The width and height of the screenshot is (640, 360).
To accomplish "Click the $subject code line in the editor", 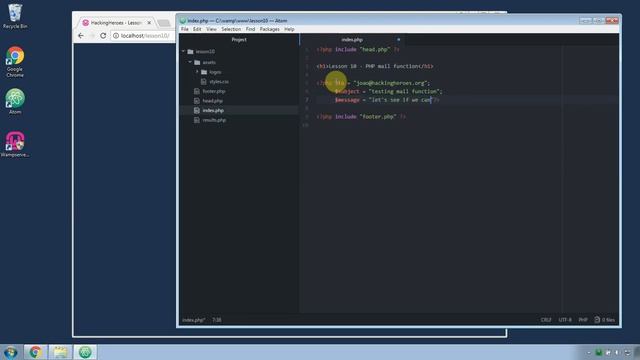I will (x=388, y=91).
